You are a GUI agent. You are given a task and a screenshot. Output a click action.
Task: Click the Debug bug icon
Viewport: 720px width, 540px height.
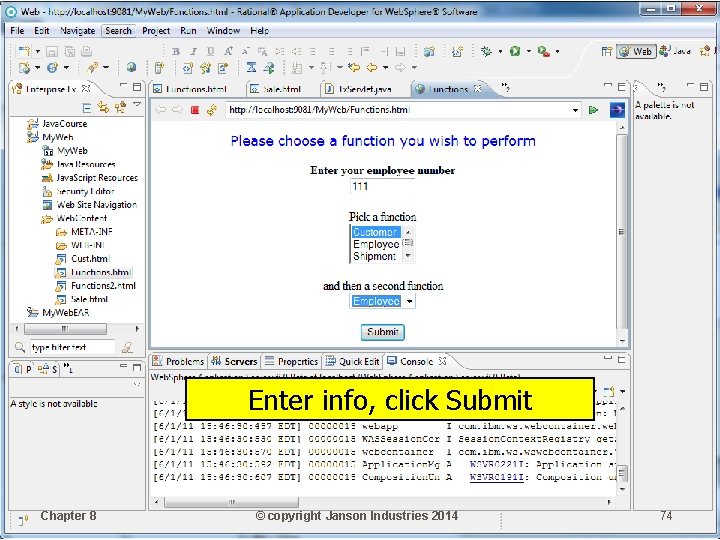coord(486,51)
